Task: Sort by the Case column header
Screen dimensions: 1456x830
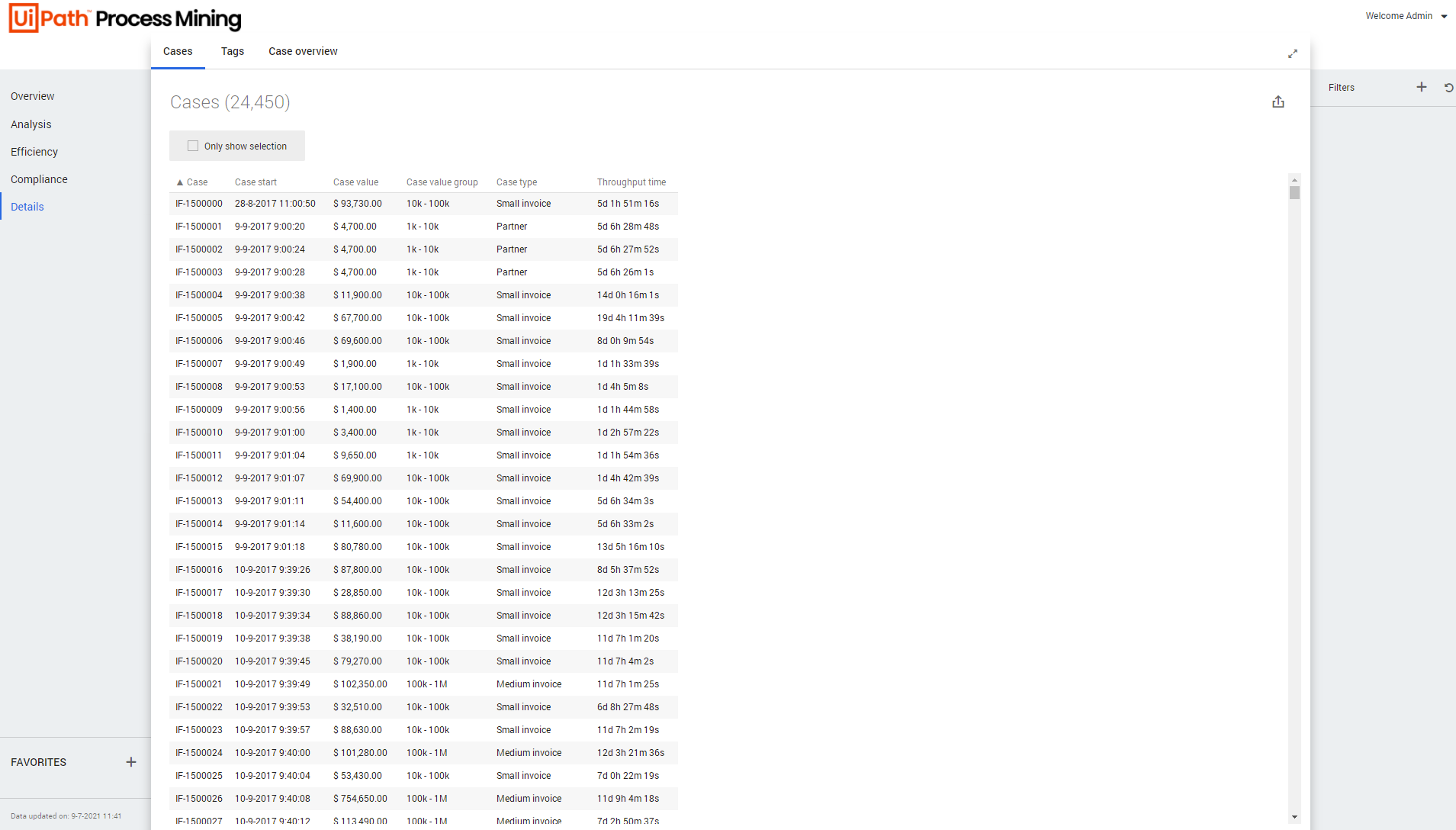Action: [197, 182]
